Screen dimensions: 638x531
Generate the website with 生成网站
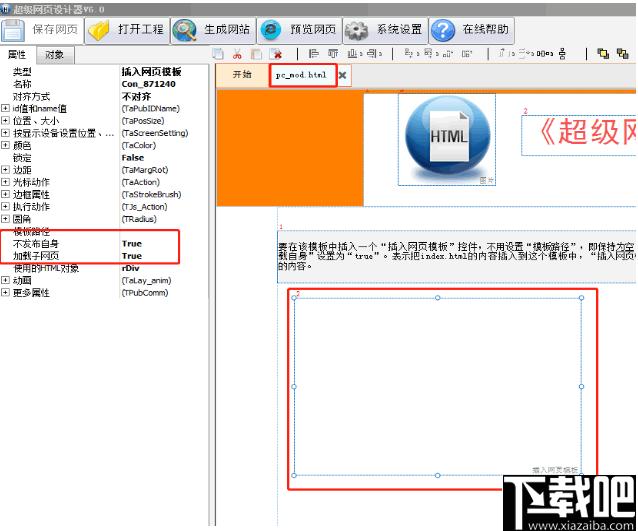[212, 30]
